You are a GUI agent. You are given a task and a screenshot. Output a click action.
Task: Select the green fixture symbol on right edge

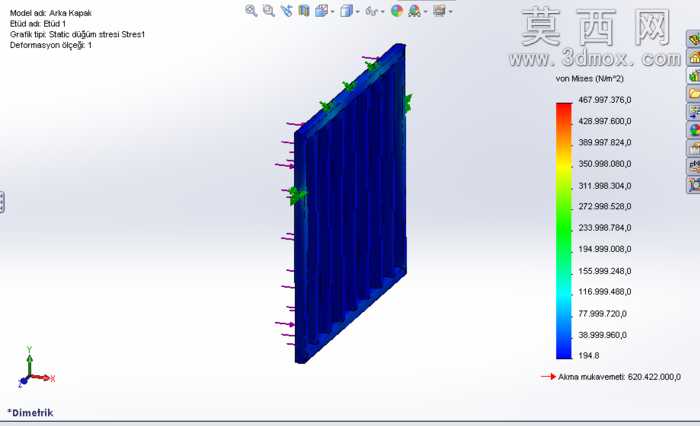[x=408, y=103]
